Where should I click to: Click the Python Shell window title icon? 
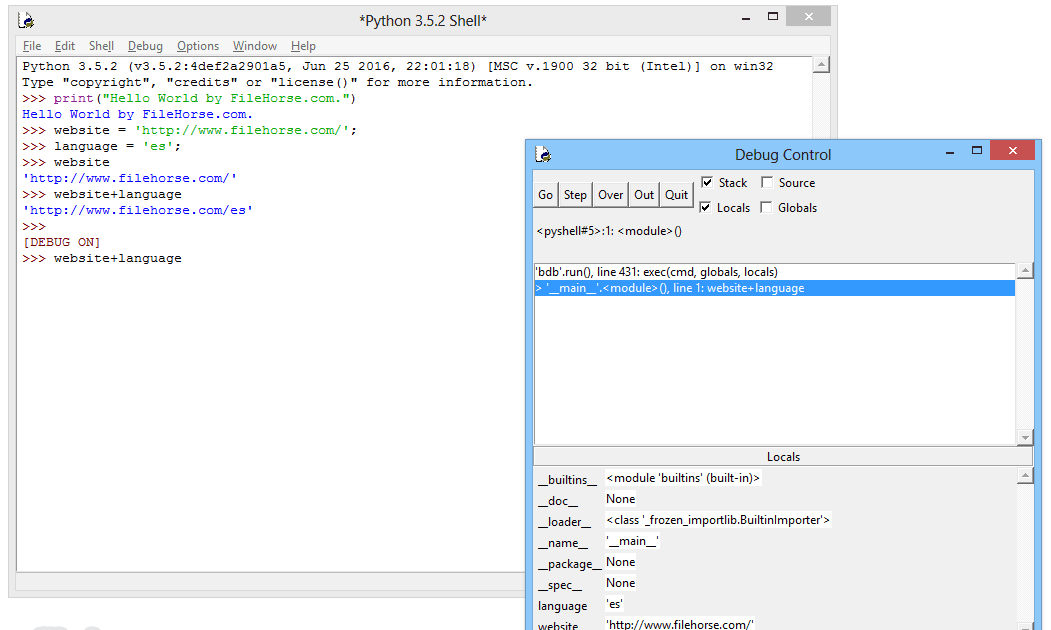click(x=27, y=20)
